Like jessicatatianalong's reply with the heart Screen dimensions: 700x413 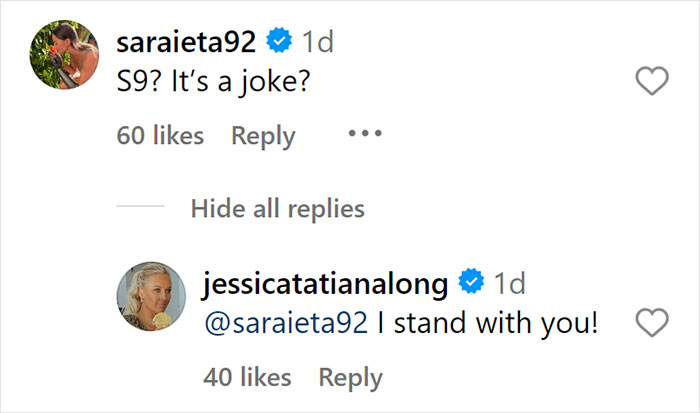pyautogui.click(x=652, y=323)
